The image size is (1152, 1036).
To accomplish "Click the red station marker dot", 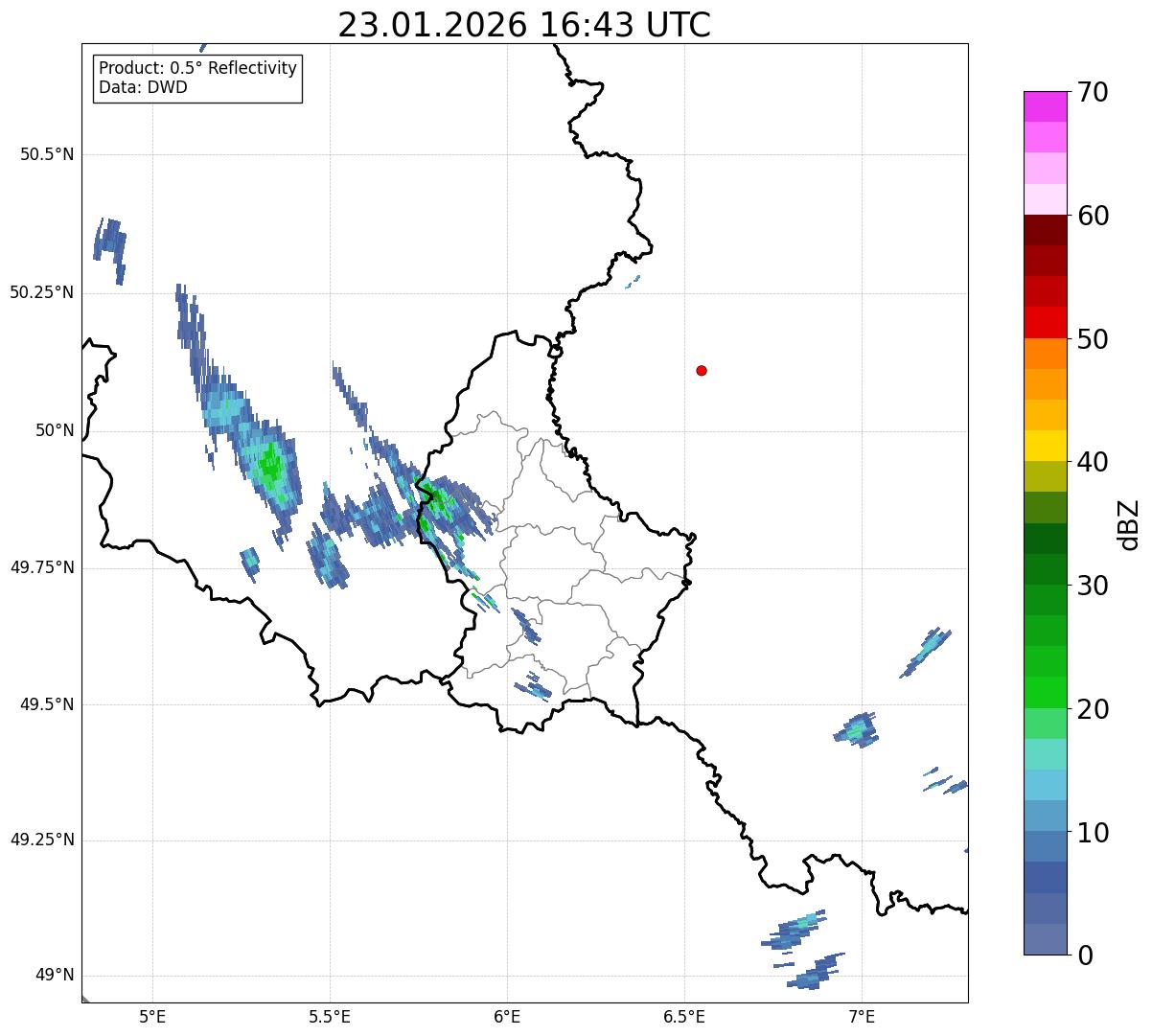I will (x=702, y=370).
